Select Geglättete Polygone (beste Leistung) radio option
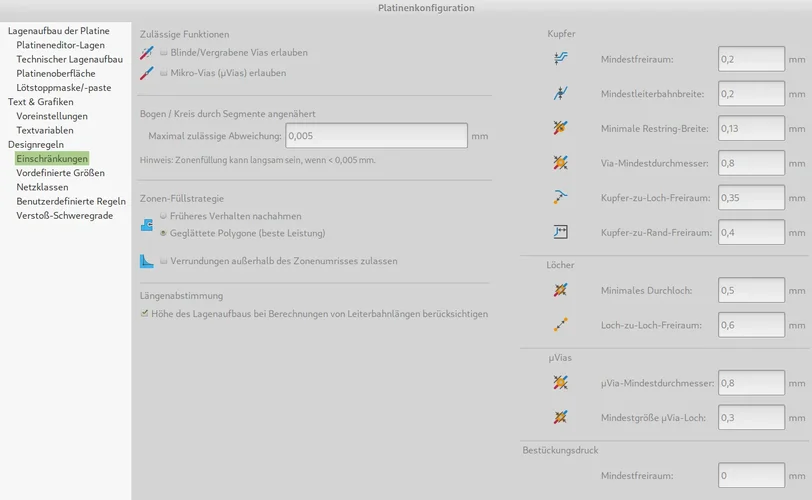Viewport: 812px width, 500px height. tap(163, 233)
